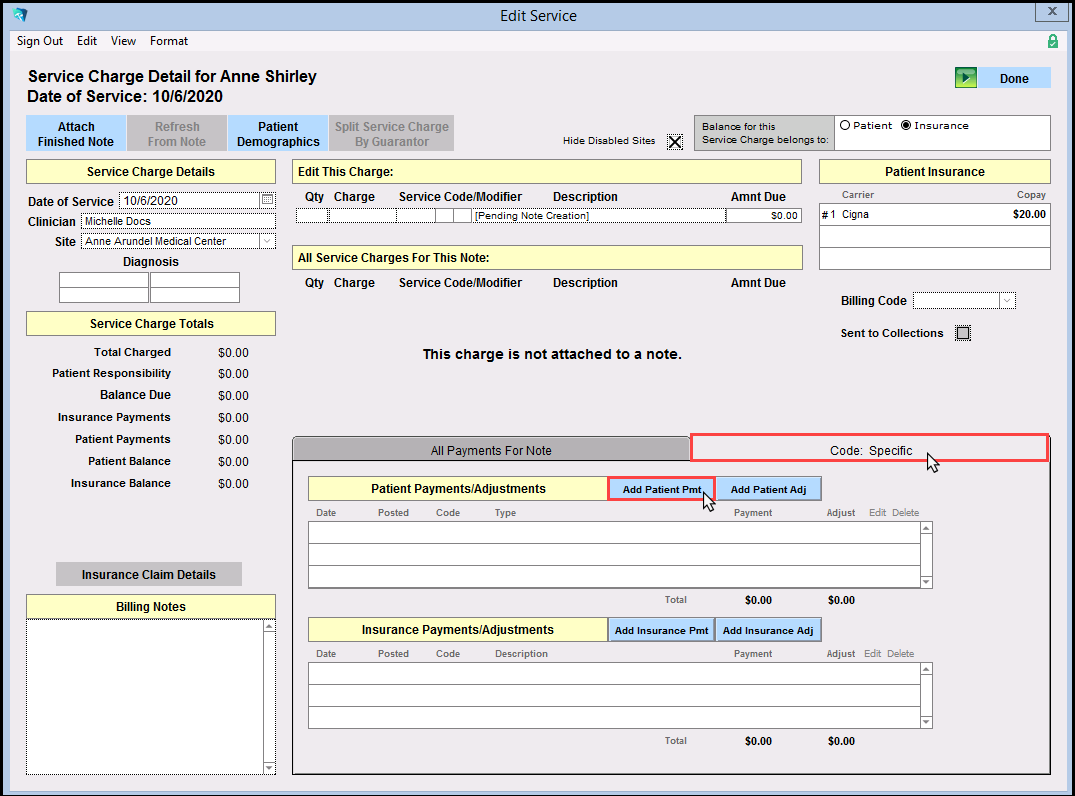This screenshot has height=796, width=1075.
Task: Expand the Site dropdown list
Action: (x=267, y=241)
